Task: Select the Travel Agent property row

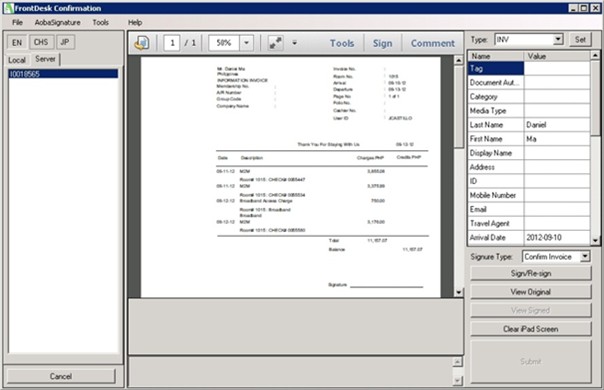Action: pos(529,223)
